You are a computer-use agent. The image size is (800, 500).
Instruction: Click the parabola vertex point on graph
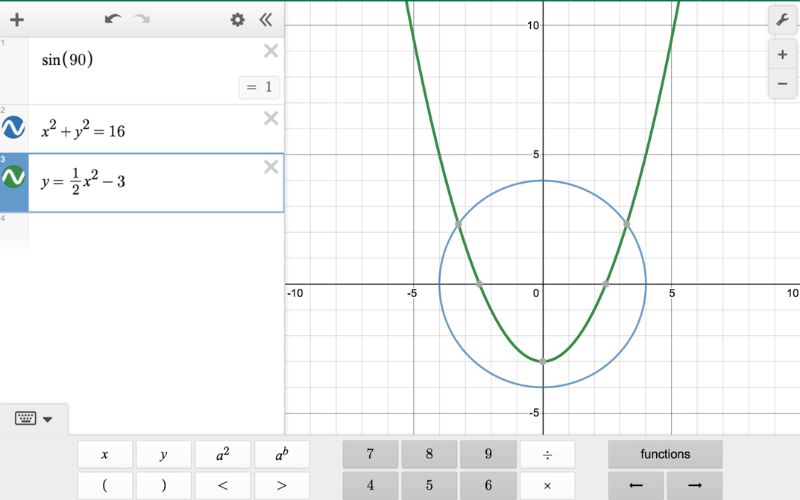tap(543, 361)
